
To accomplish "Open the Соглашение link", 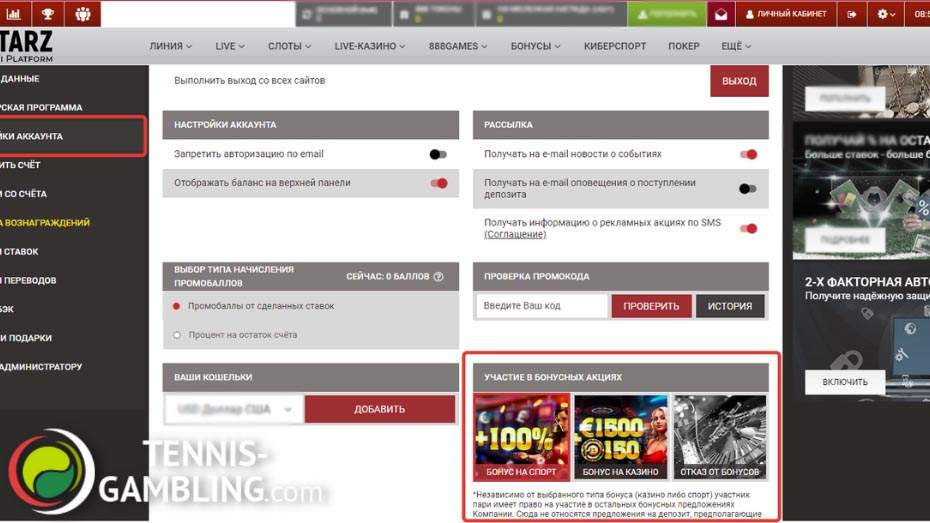I will click(x=515, y=234).
